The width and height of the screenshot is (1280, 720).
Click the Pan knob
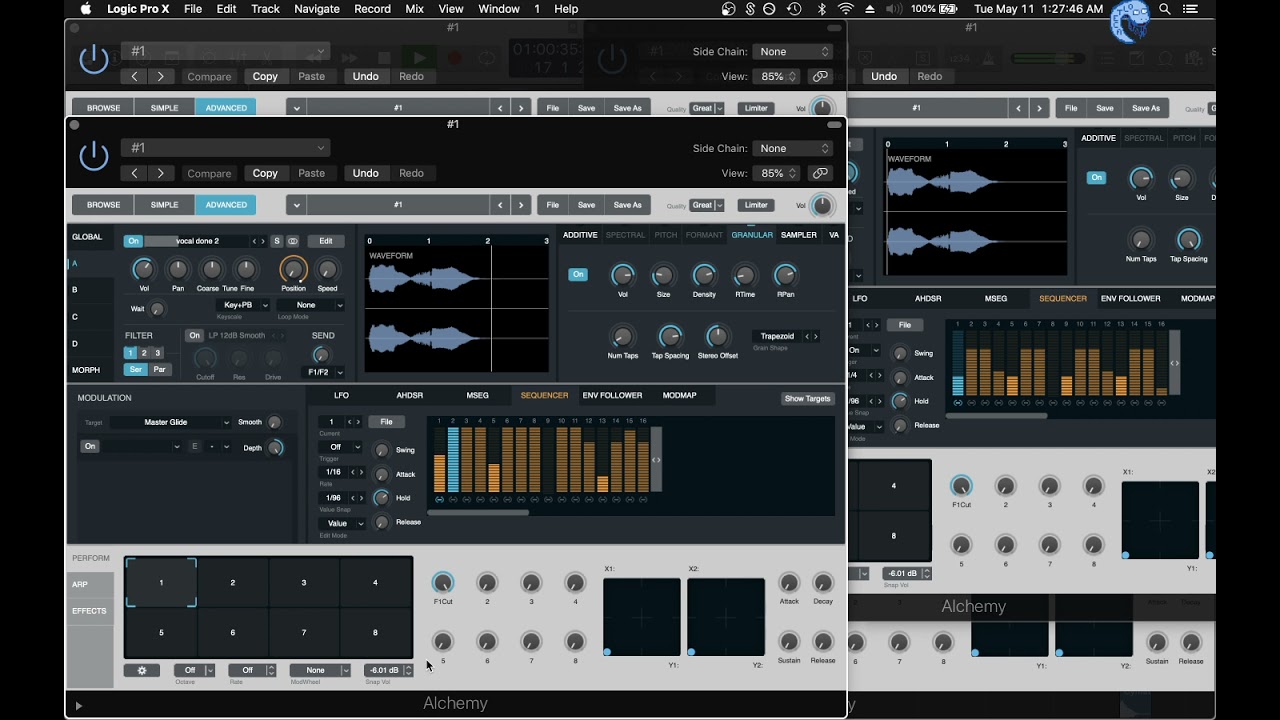tap(177, 269)
